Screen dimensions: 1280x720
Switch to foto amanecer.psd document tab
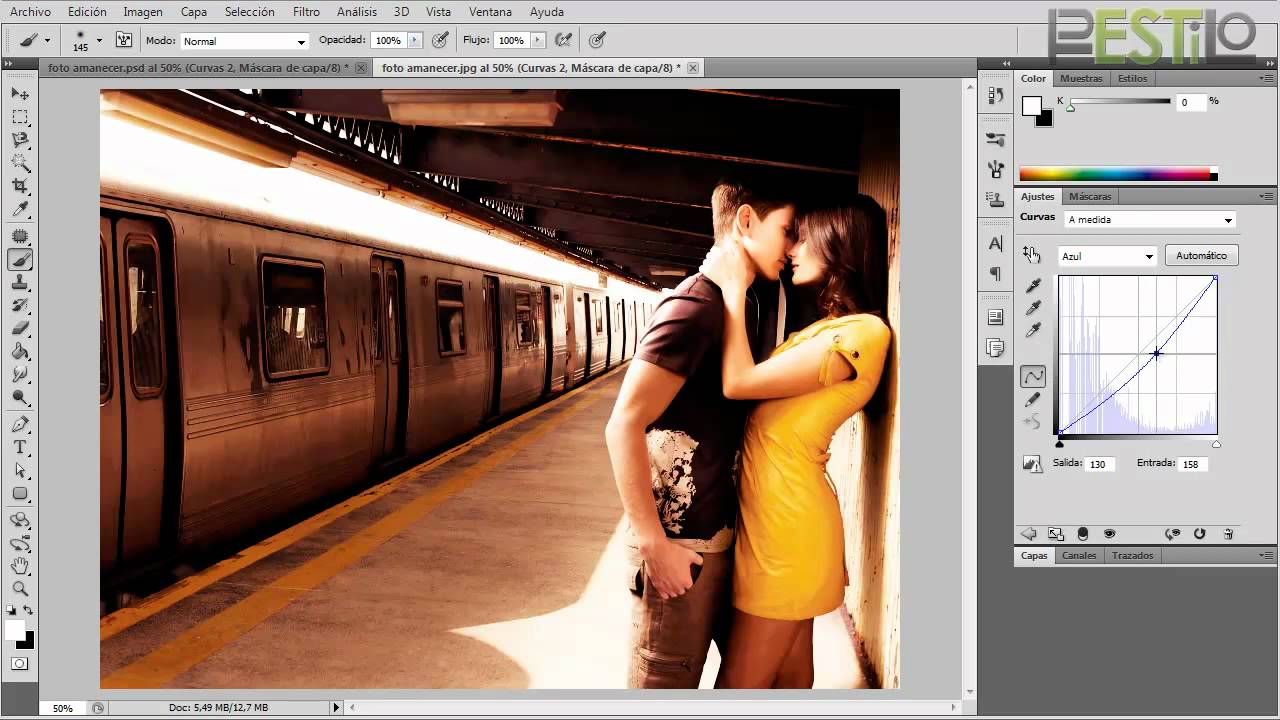tap(197, 67)
